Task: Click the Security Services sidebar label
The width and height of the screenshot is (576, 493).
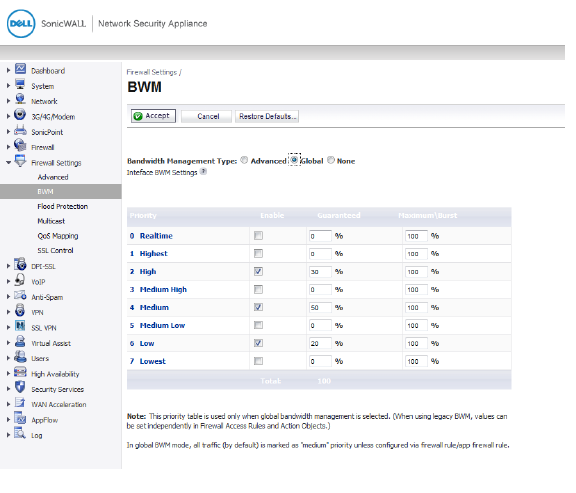Action: point(57,389)
